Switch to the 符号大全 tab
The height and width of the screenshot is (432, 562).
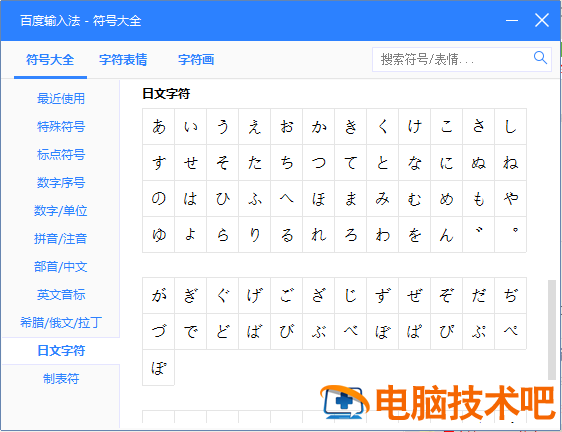[x=50, y=60]
